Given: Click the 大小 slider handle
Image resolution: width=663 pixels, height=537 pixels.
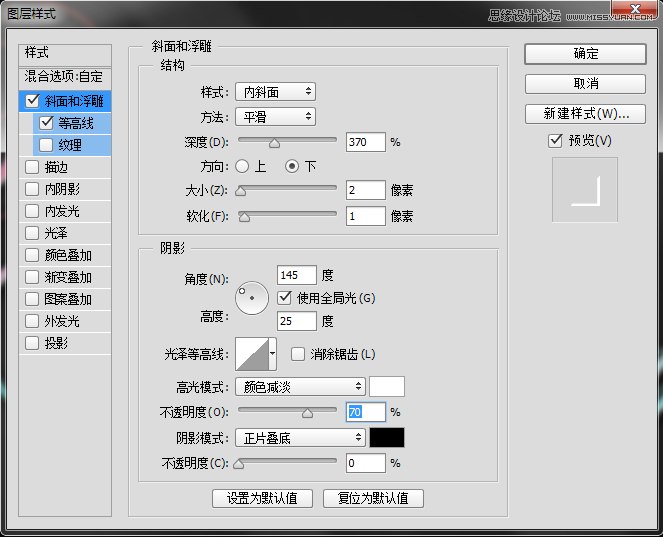Looking at the screenshot, I should 241,191.
